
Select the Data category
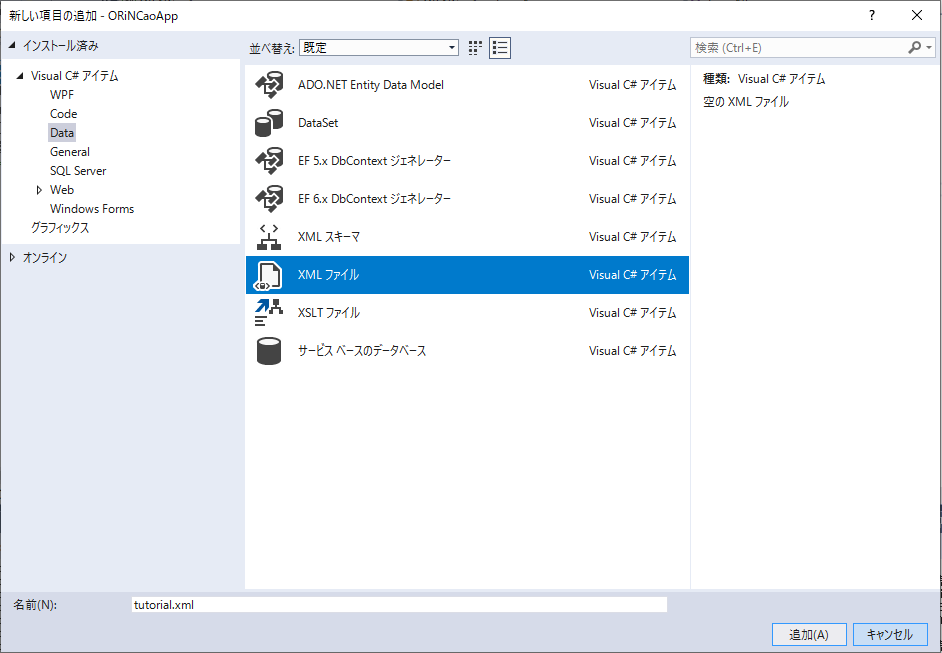tap(62, 133)
